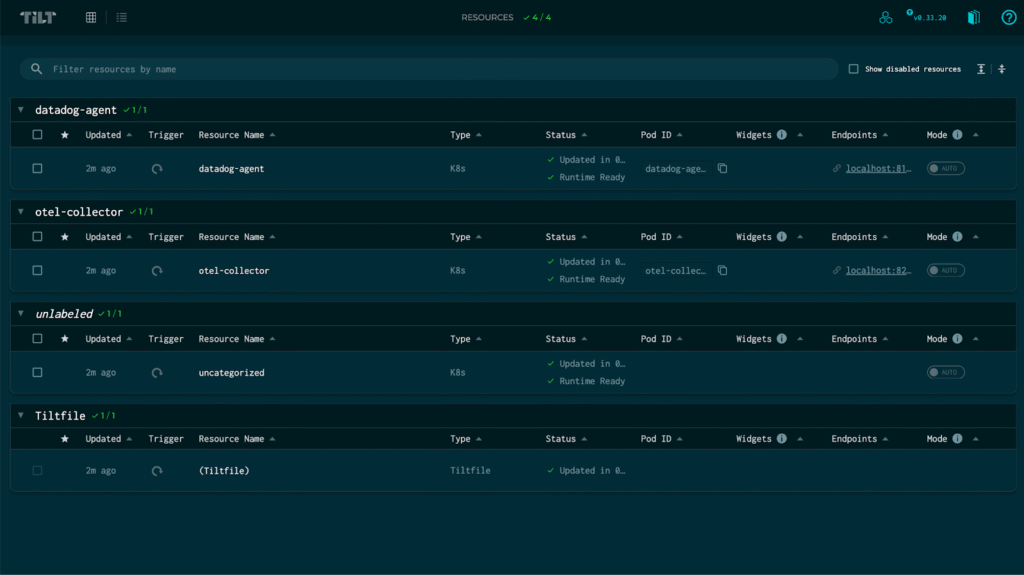1024x575 pixels.
Task: Trigger update for datadog-agent
Action: click(x=157, y=169)
